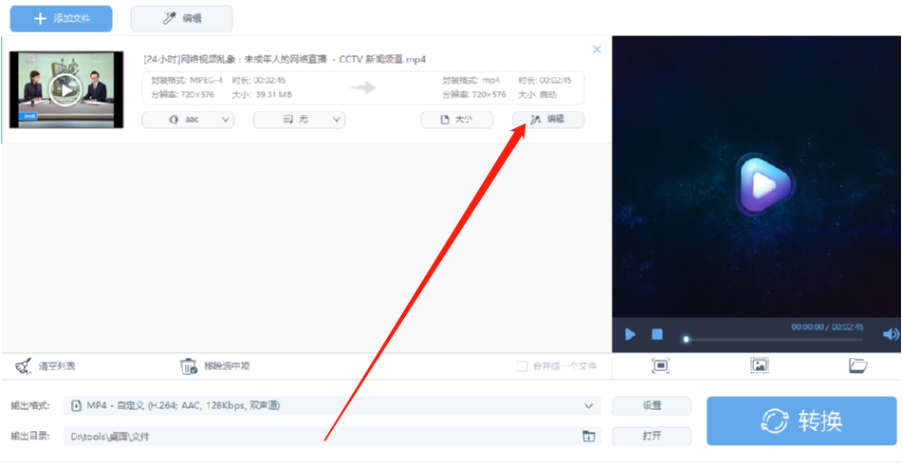The height and width of the screenshot is (464, 903).
Task: Click the 打开 open button
Action: click(651, 436)
